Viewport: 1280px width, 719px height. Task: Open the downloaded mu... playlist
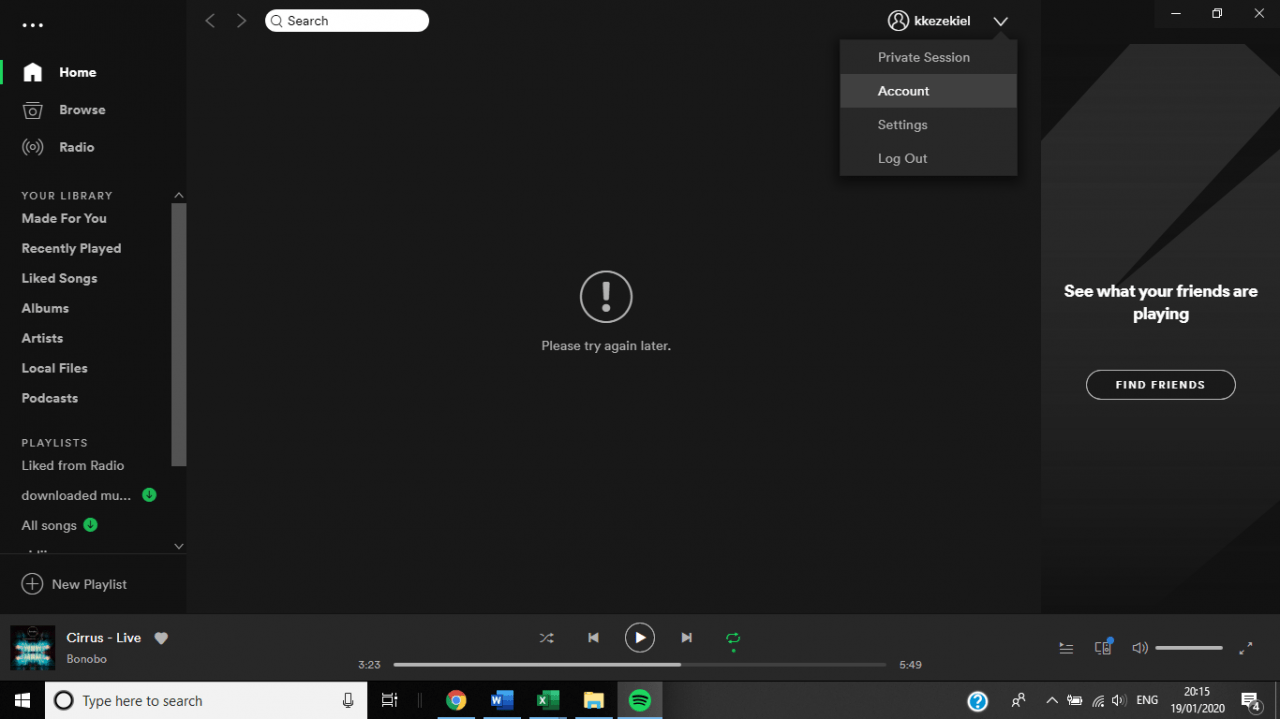tap(76, 495)
